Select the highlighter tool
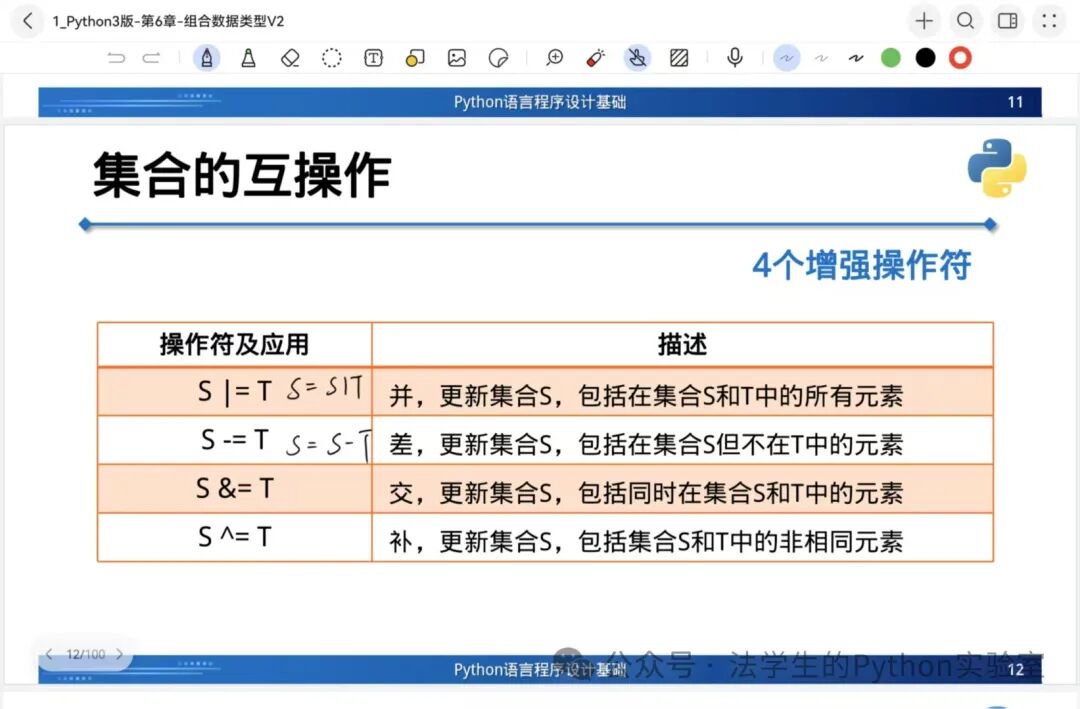 (x=248, y=58)
